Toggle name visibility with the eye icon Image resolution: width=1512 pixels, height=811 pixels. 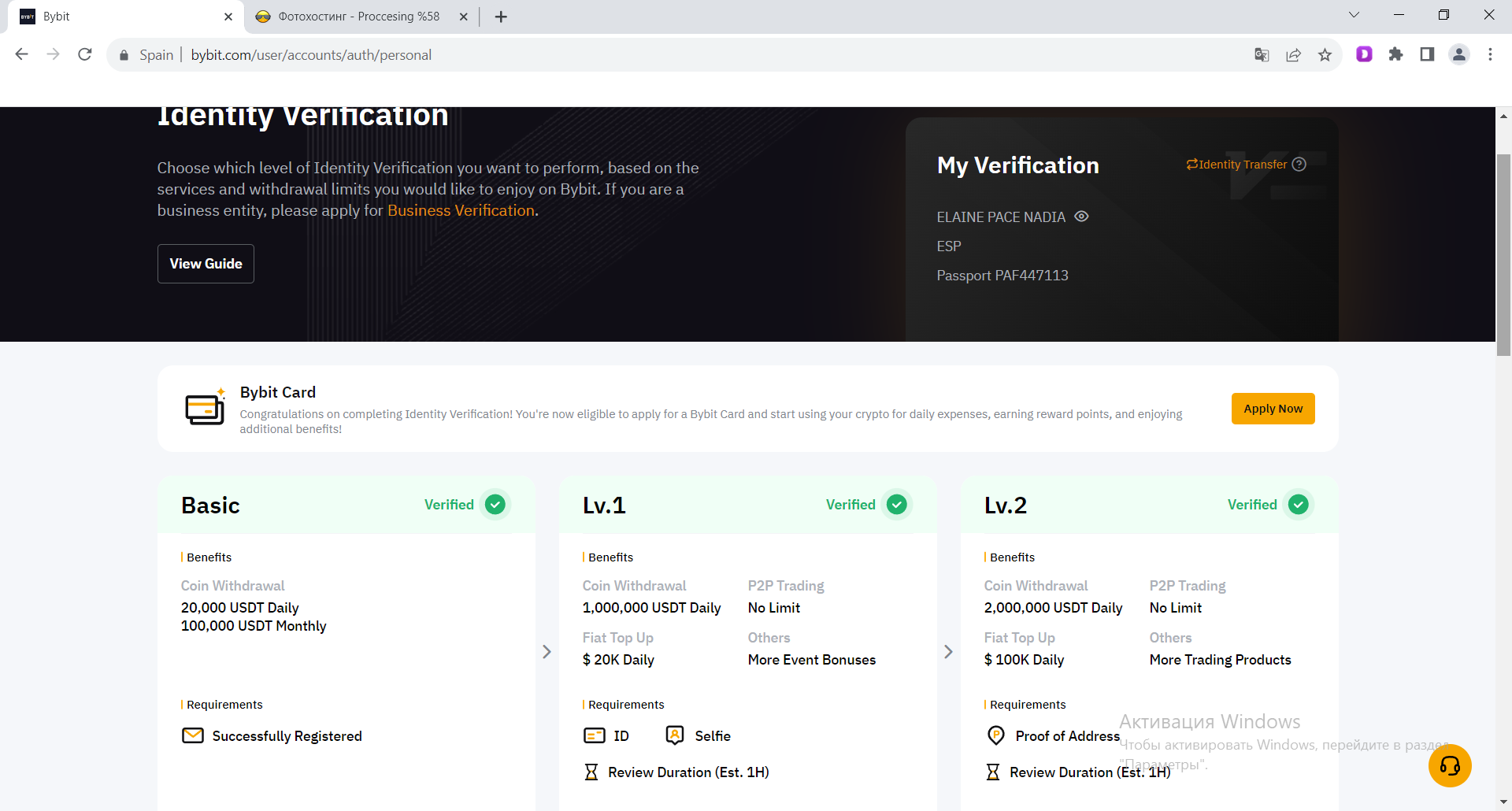click(1082, 217)
